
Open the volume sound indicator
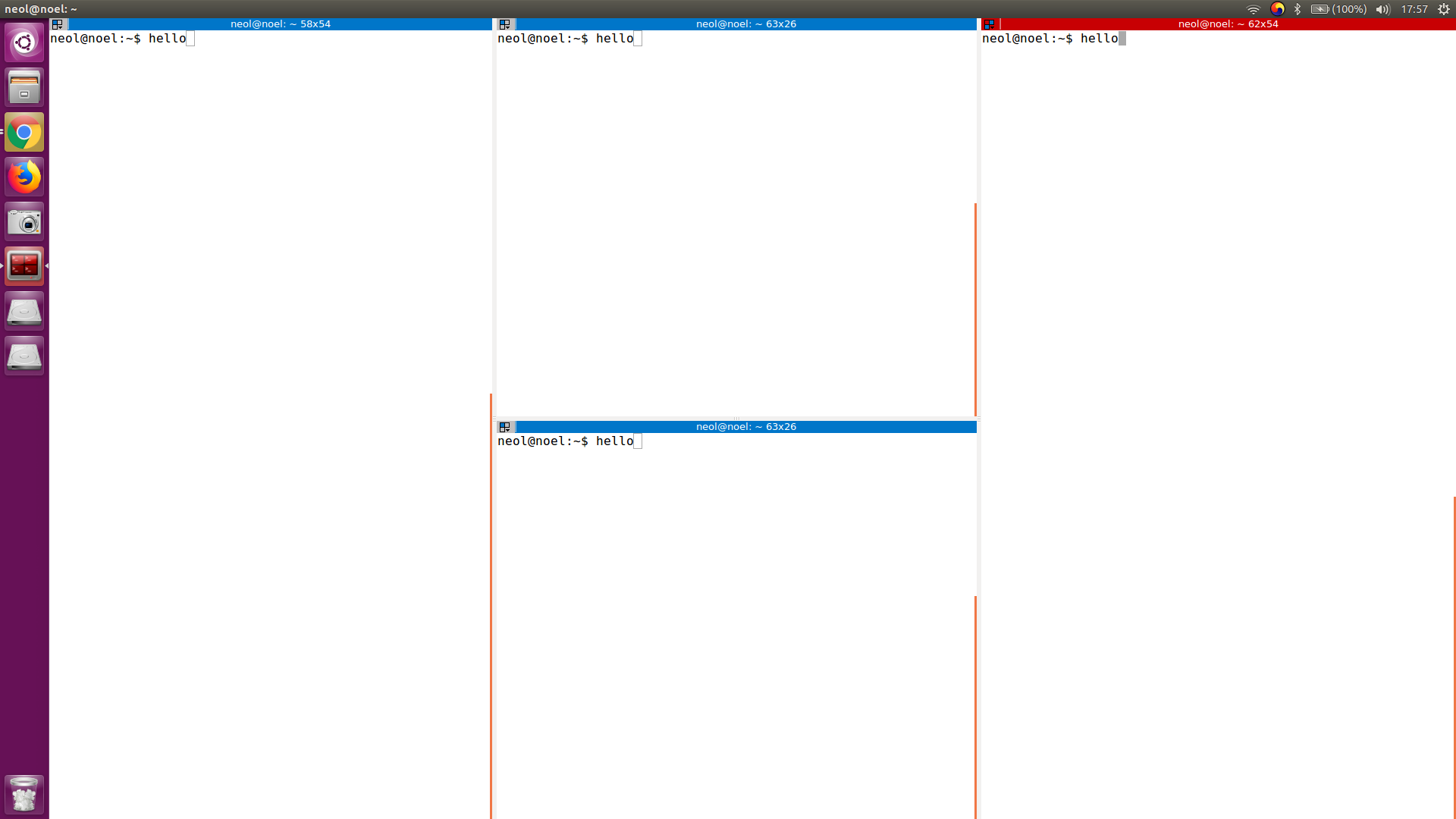(x=1382, y=9)
